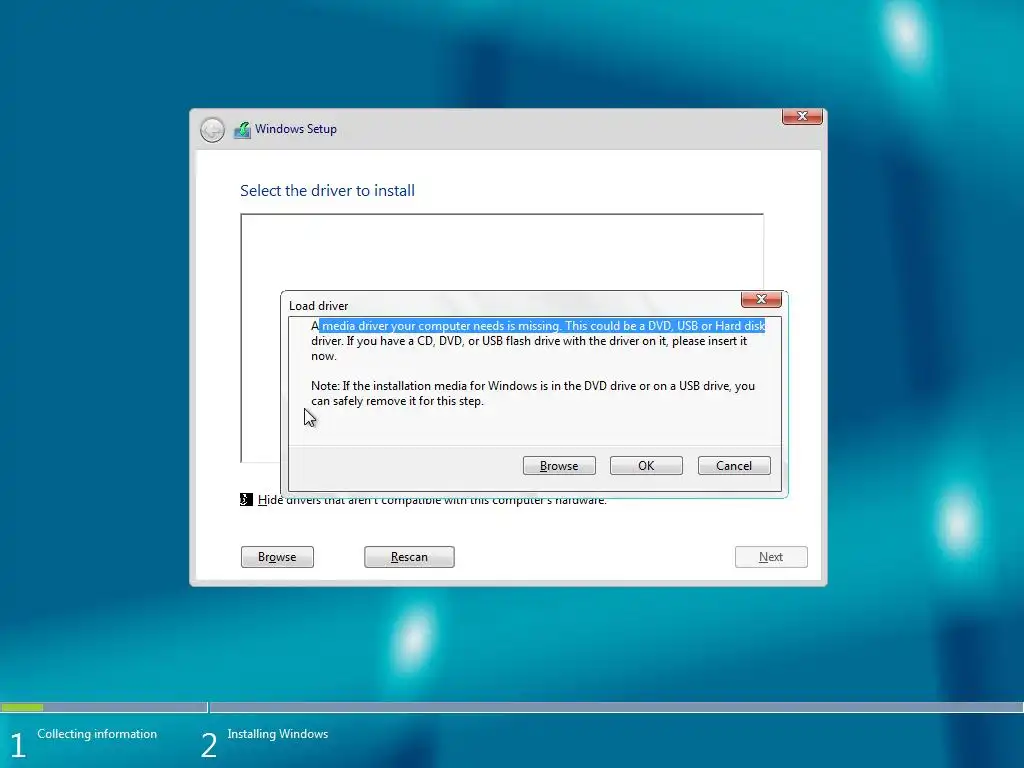Click Browse button at bottom of Setup

tap(277, 557)
